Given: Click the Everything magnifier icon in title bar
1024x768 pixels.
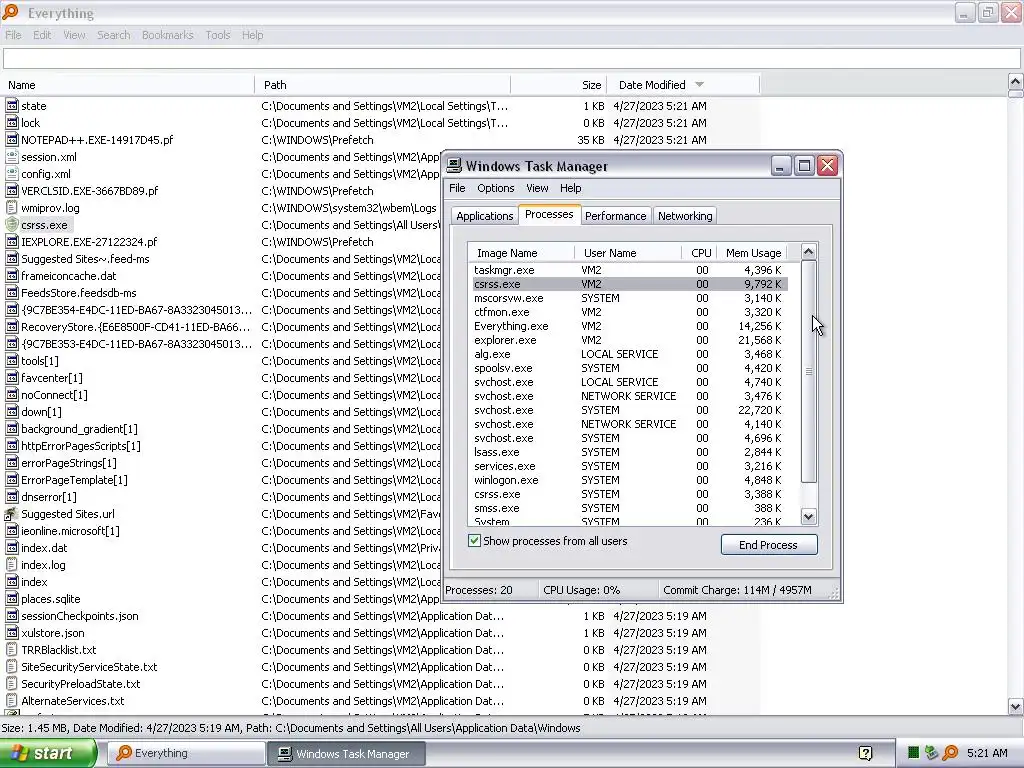Looking at the screenshot, I should [x=10, y=12].
